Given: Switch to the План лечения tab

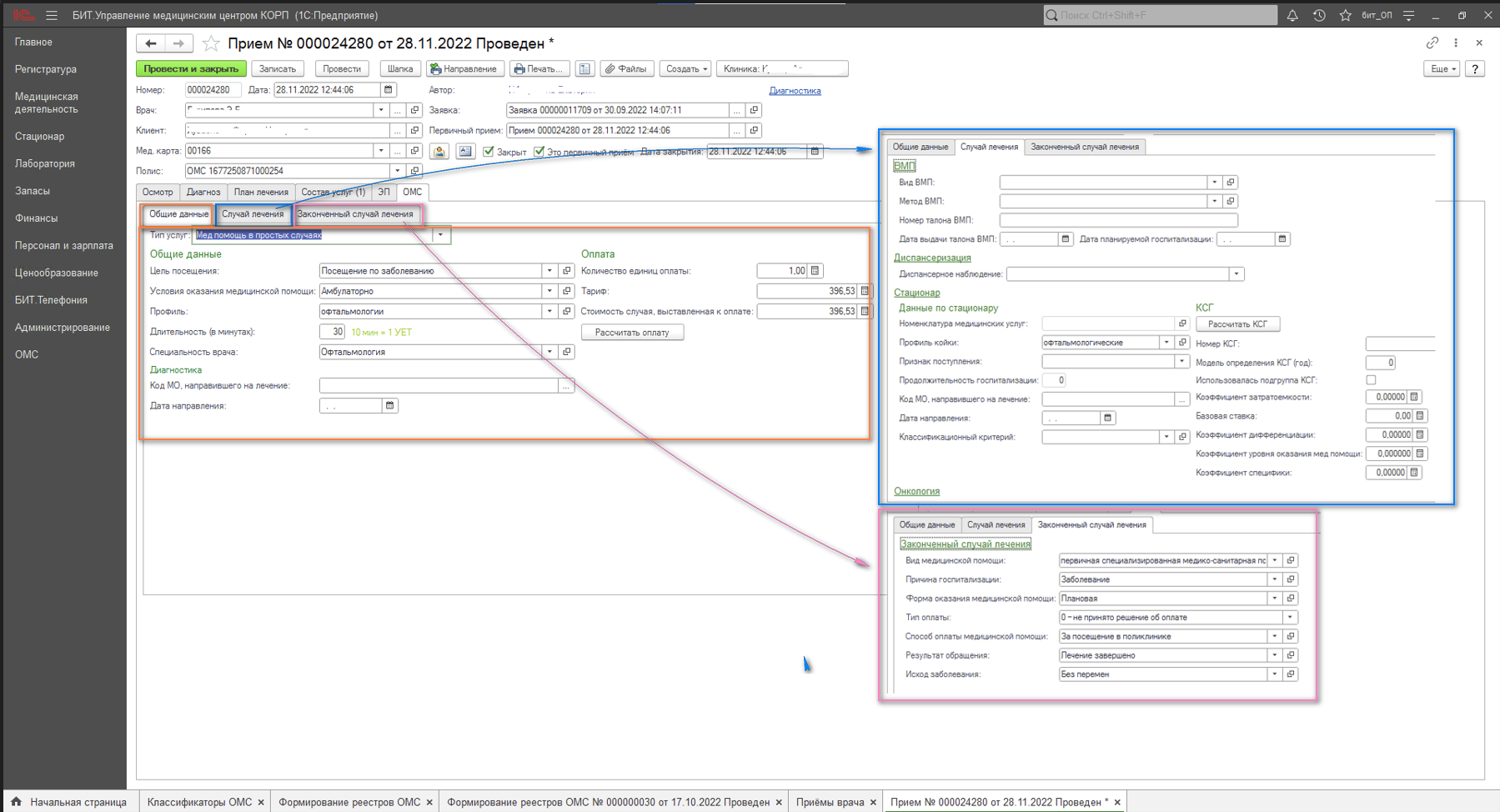Looking at the screenshot, I should coord(261,192).
